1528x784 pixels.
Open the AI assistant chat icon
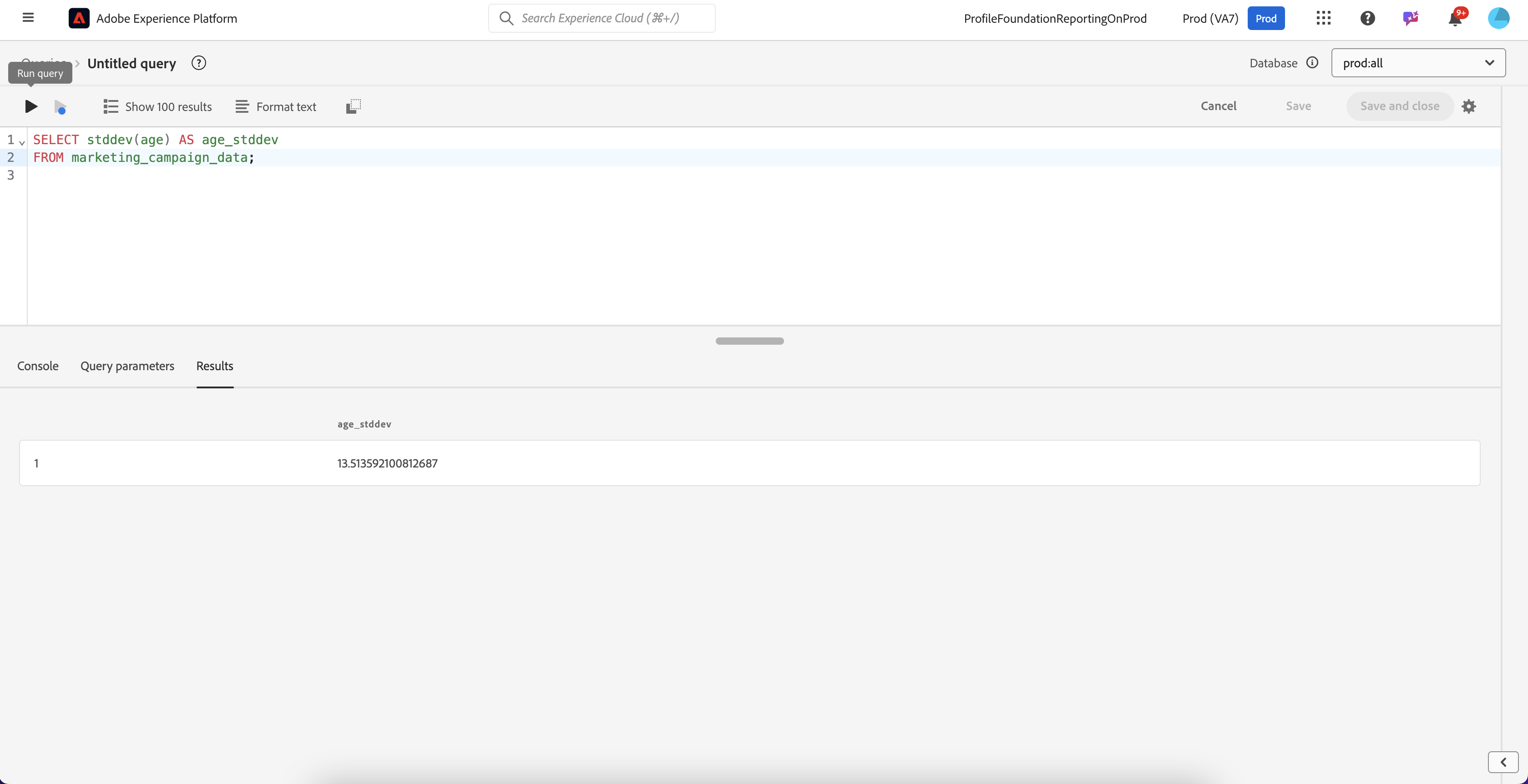coord(1411,18)
